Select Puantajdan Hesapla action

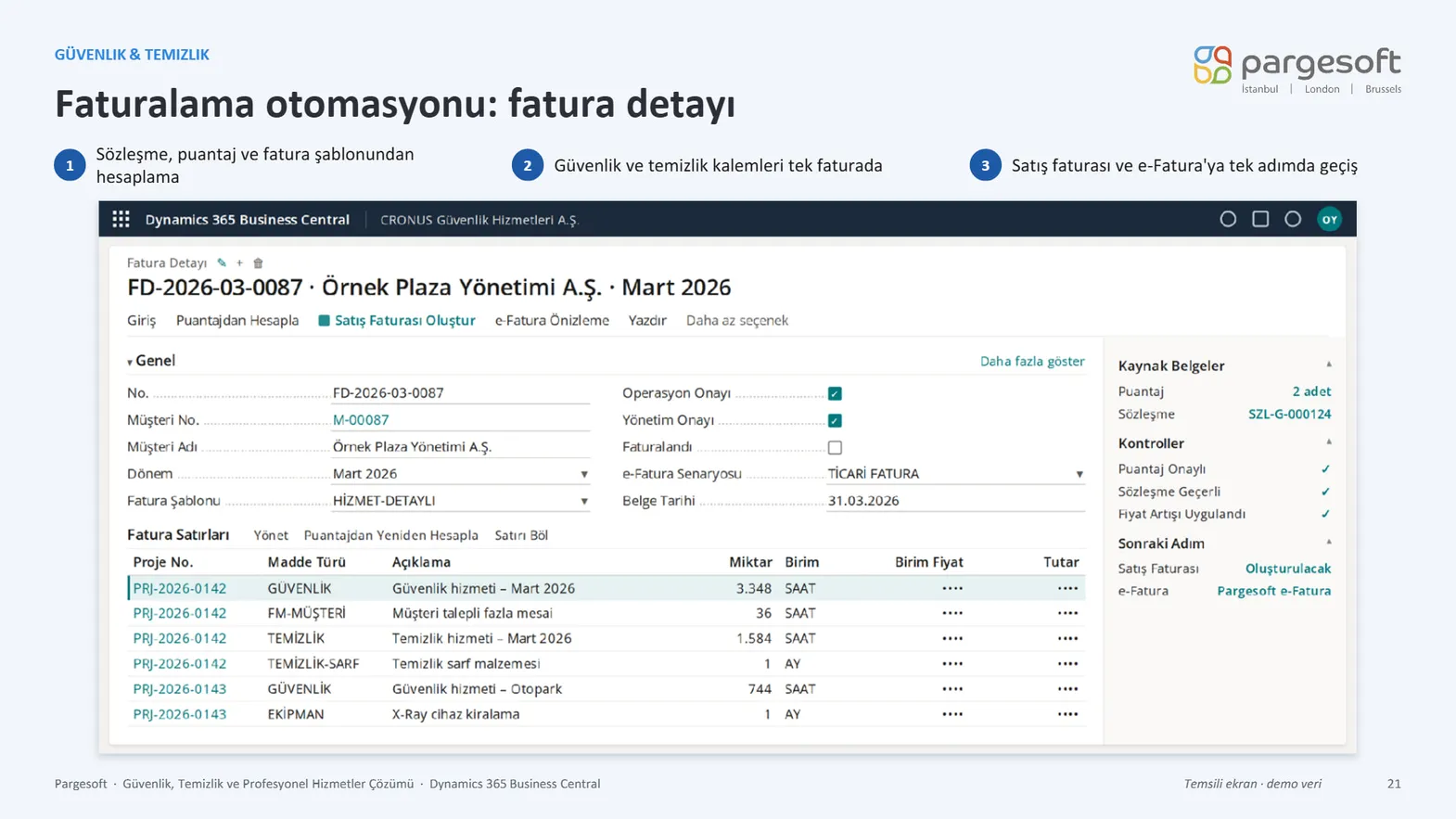tap(237, 321)
